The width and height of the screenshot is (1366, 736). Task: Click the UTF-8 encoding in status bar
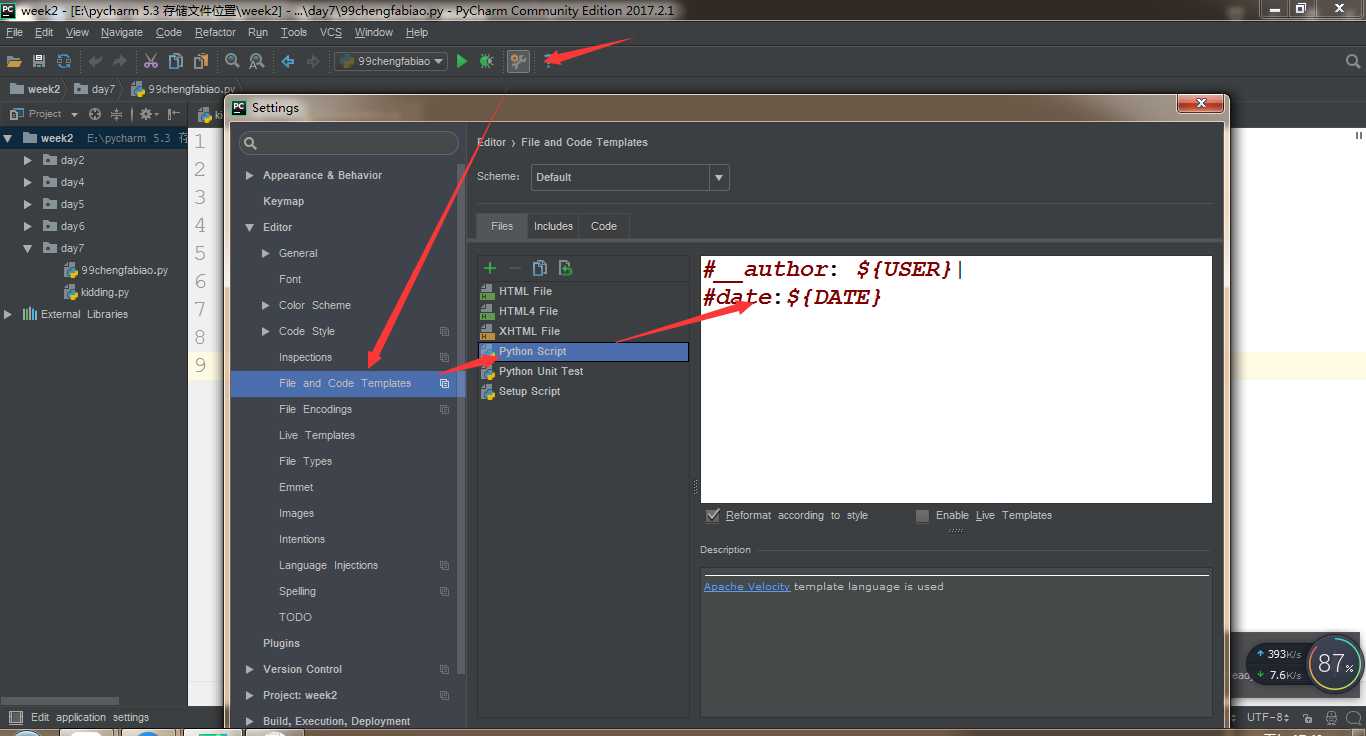(1270, 718)
